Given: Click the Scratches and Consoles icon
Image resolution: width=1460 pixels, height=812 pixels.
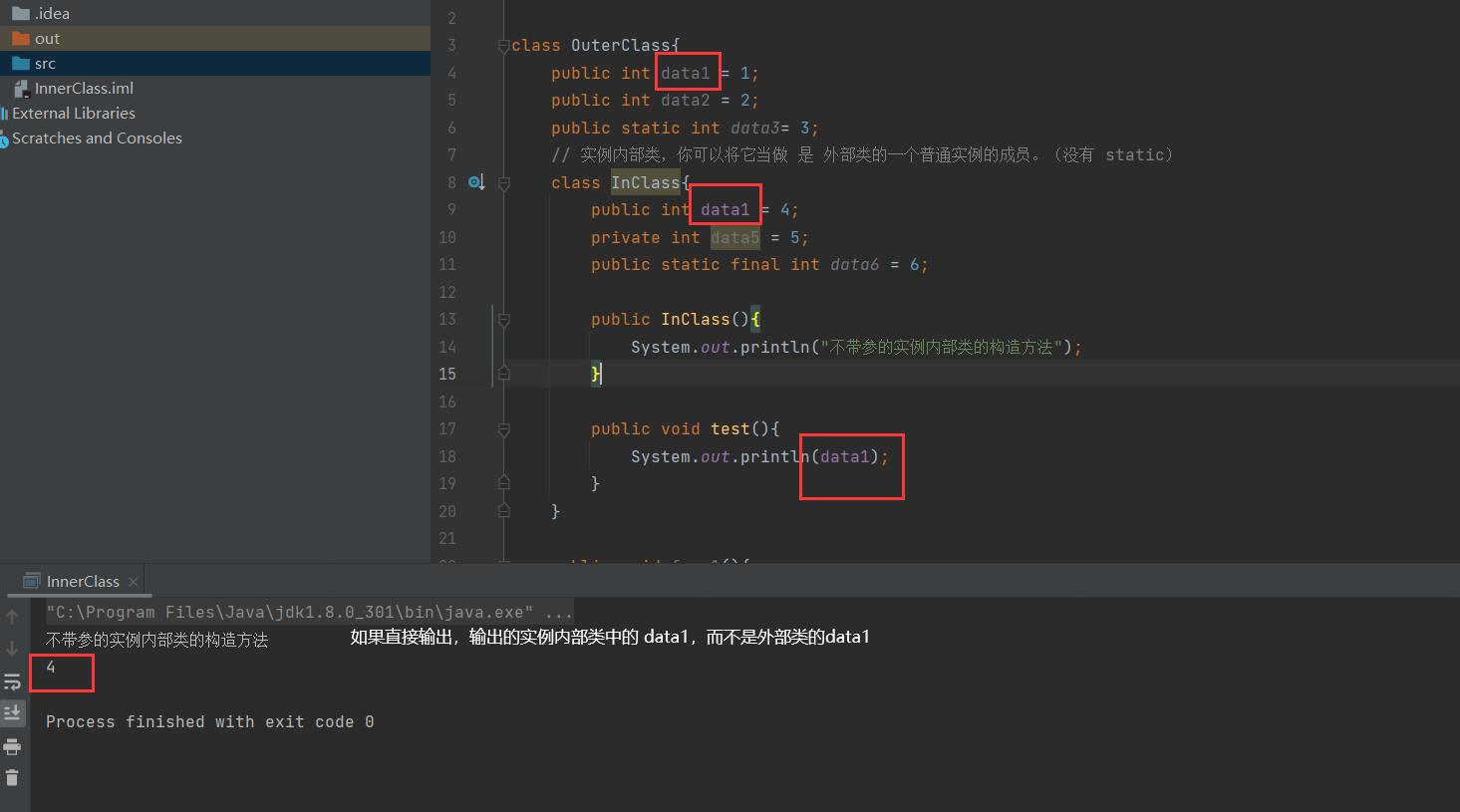Looking at the screenshot, I should [4, 138].
